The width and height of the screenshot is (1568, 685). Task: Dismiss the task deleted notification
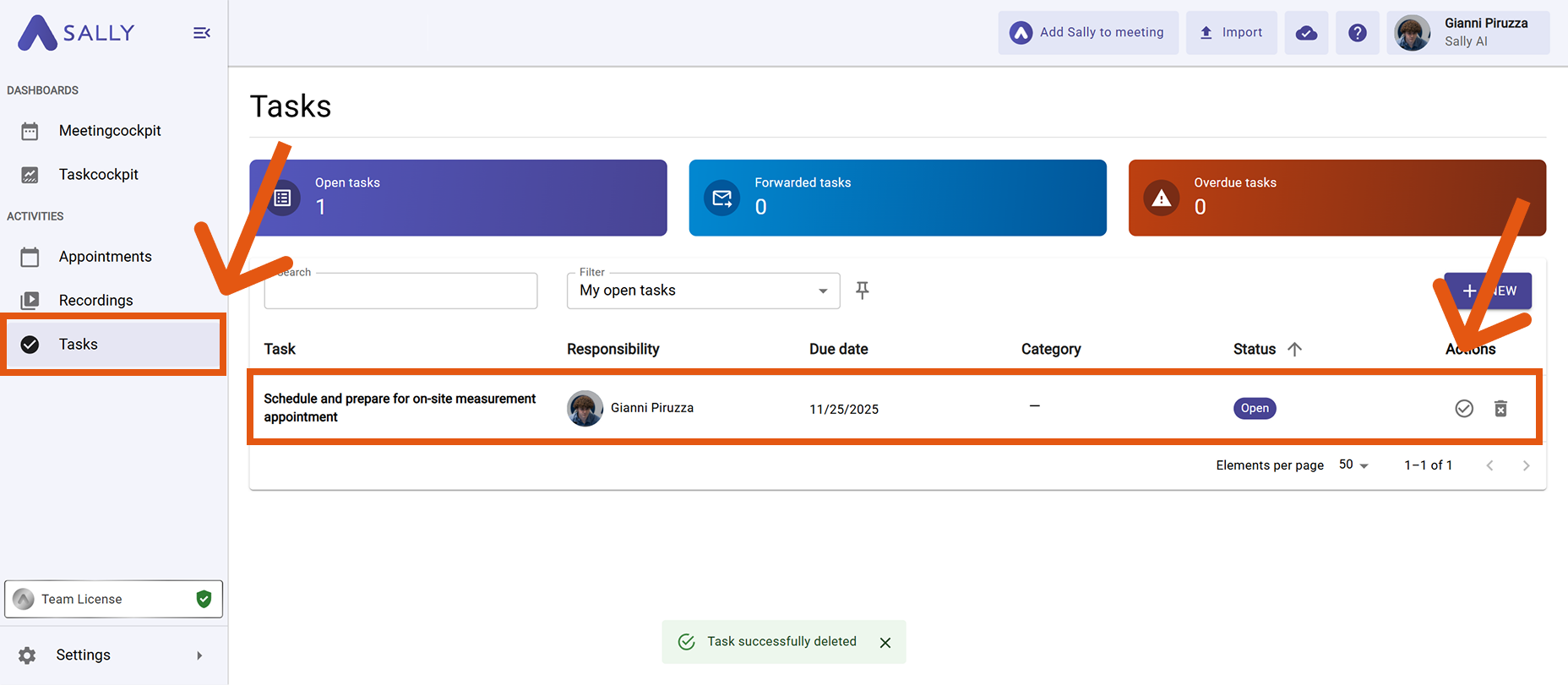(885, 643)
